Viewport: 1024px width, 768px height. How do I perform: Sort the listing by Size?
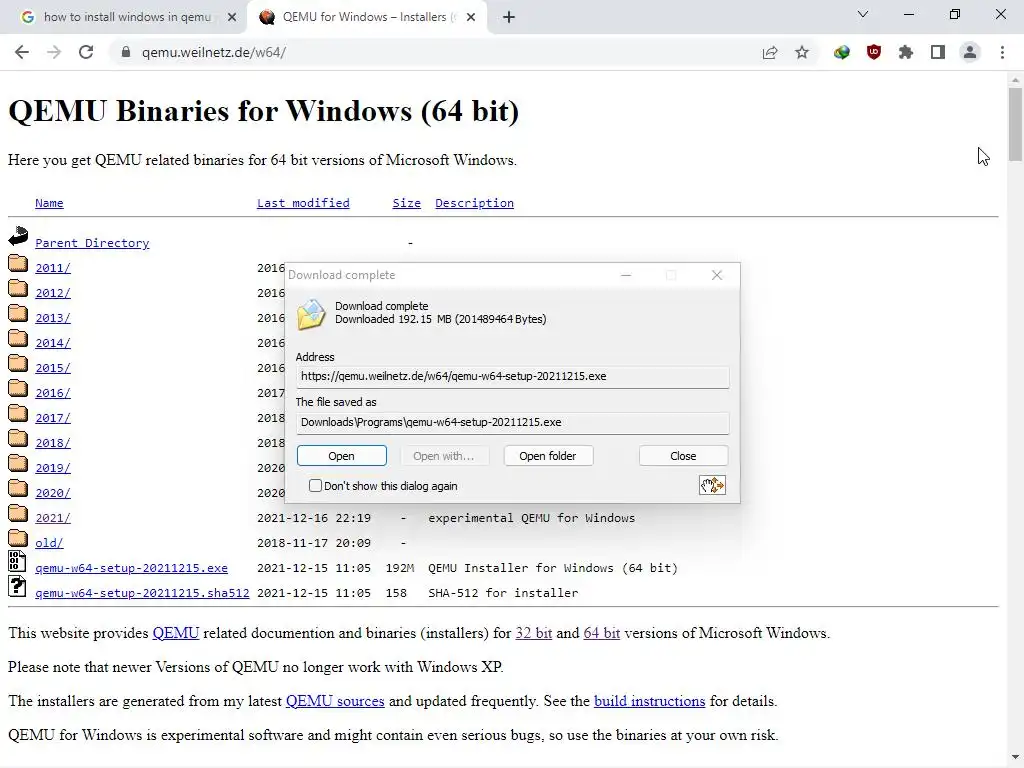406,203
